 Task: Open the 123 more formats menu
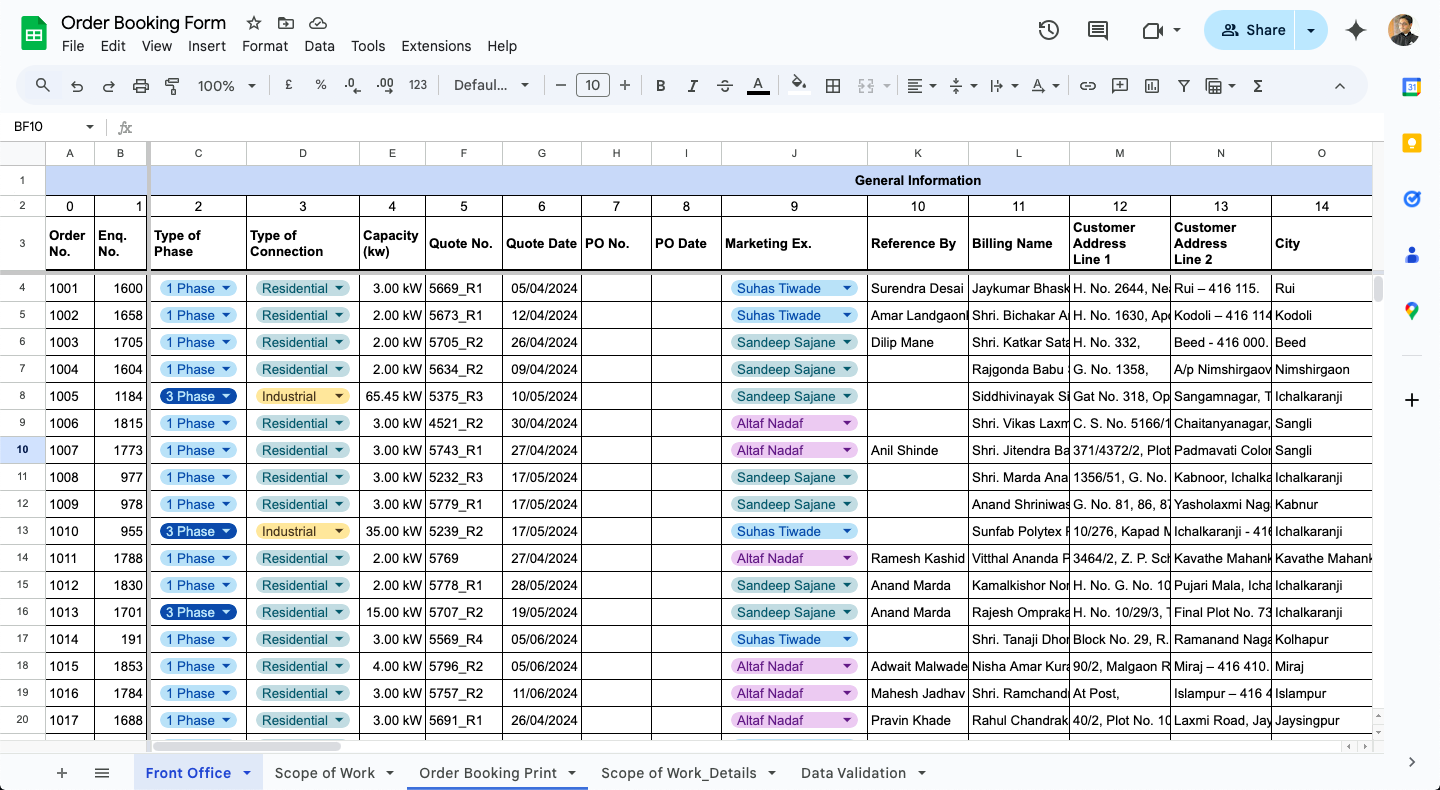pyautogui.click(x=418, y=86)
